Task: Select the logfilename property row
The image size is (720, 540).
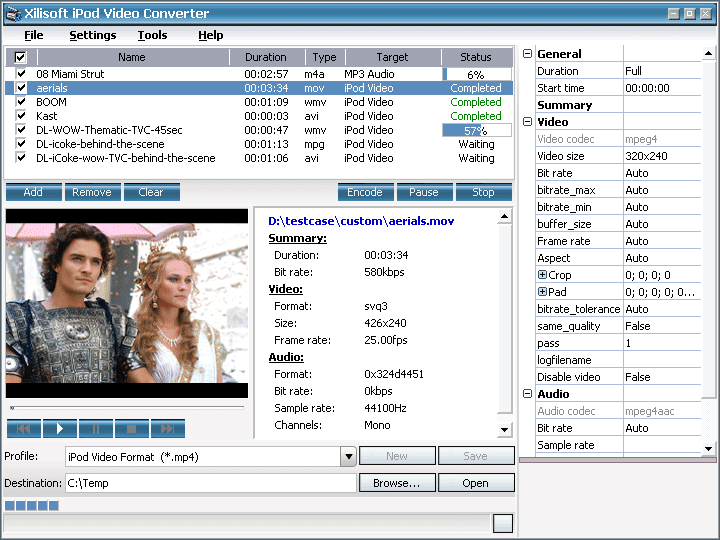Action: point(619,360)
